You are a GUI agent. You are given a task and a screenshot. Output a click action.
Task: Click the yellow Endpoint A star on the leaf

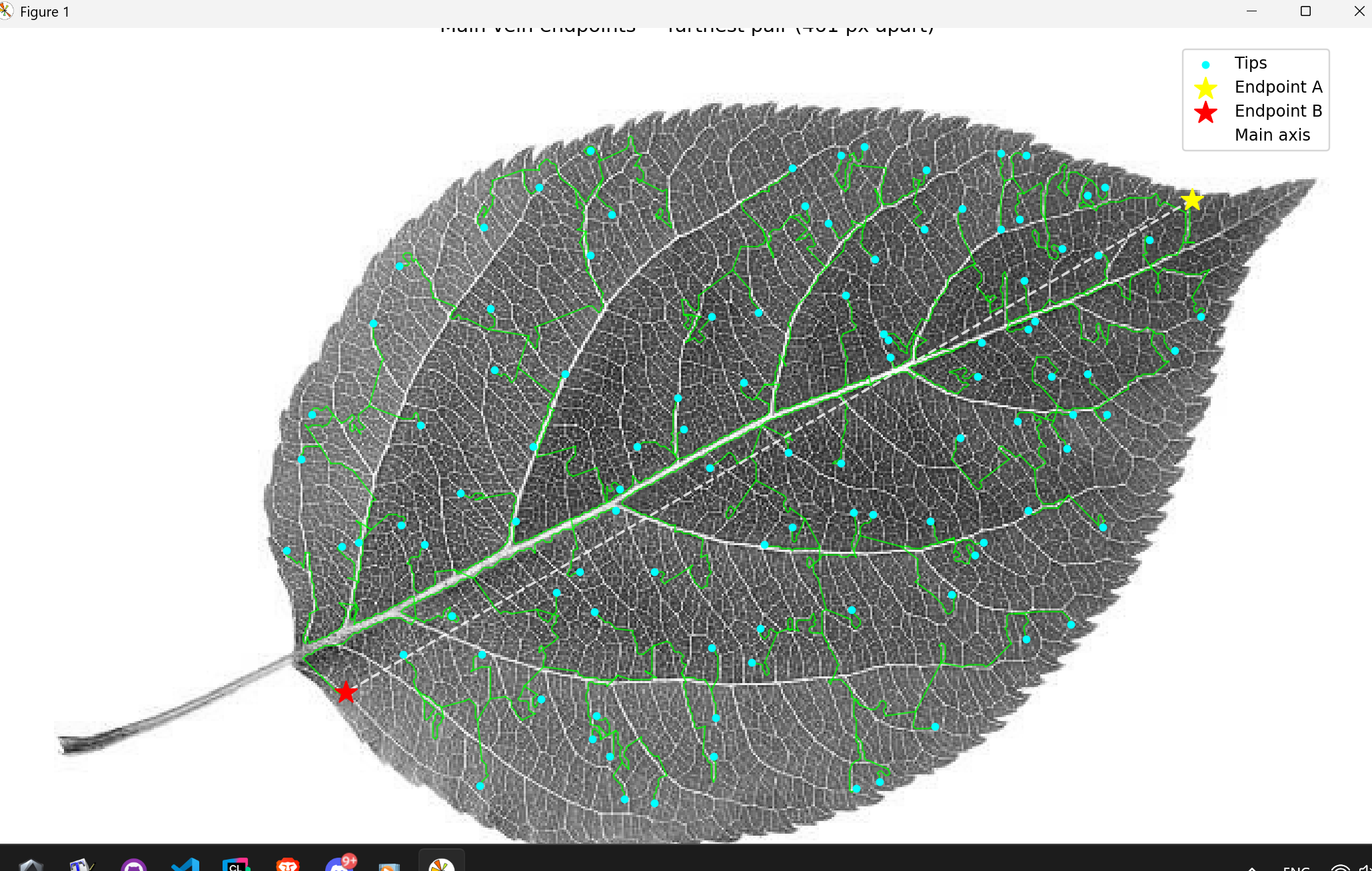[1191, 200]
